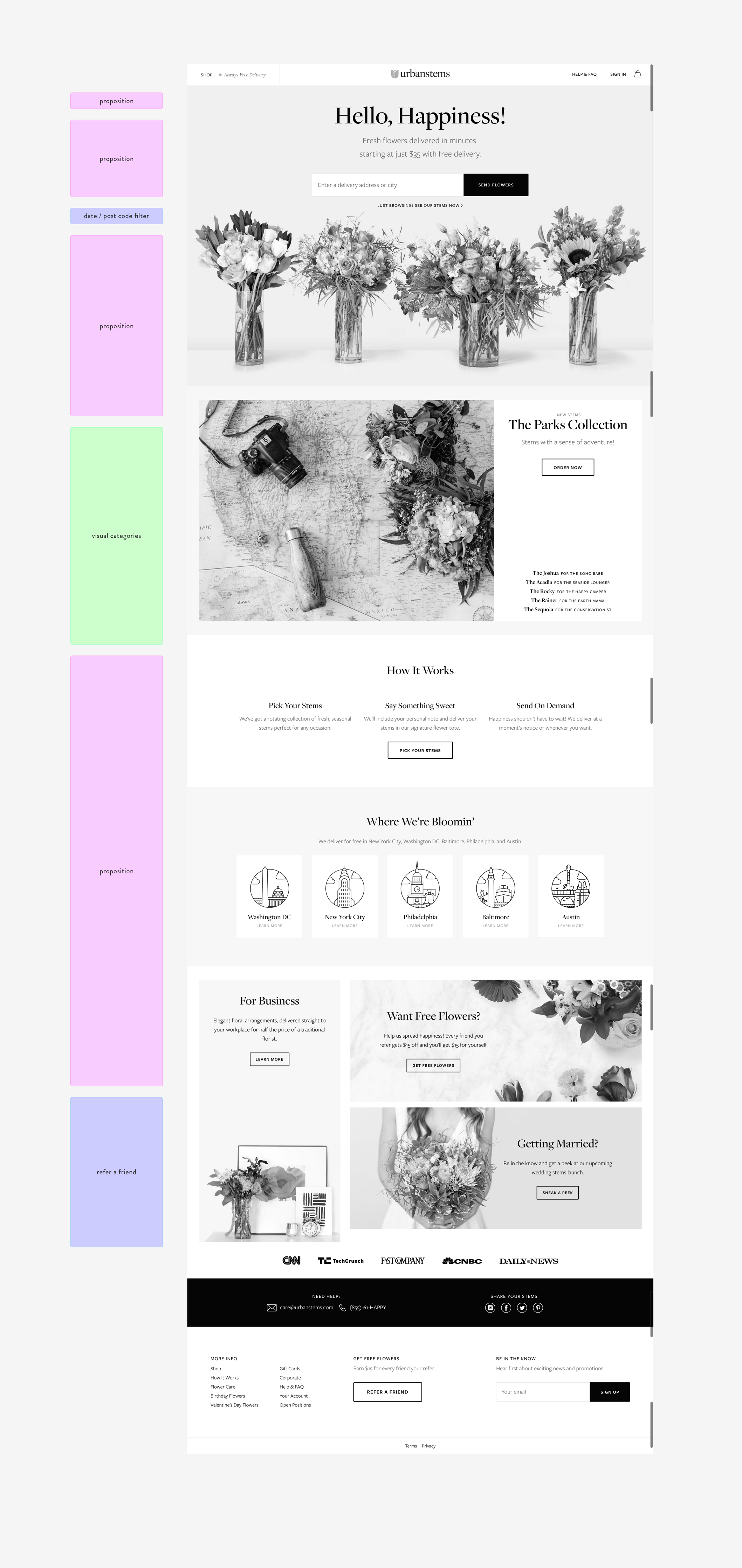Click the ORDER NOW button
This screenshot has height=1568, width=742.
click(x=567, y=467)
